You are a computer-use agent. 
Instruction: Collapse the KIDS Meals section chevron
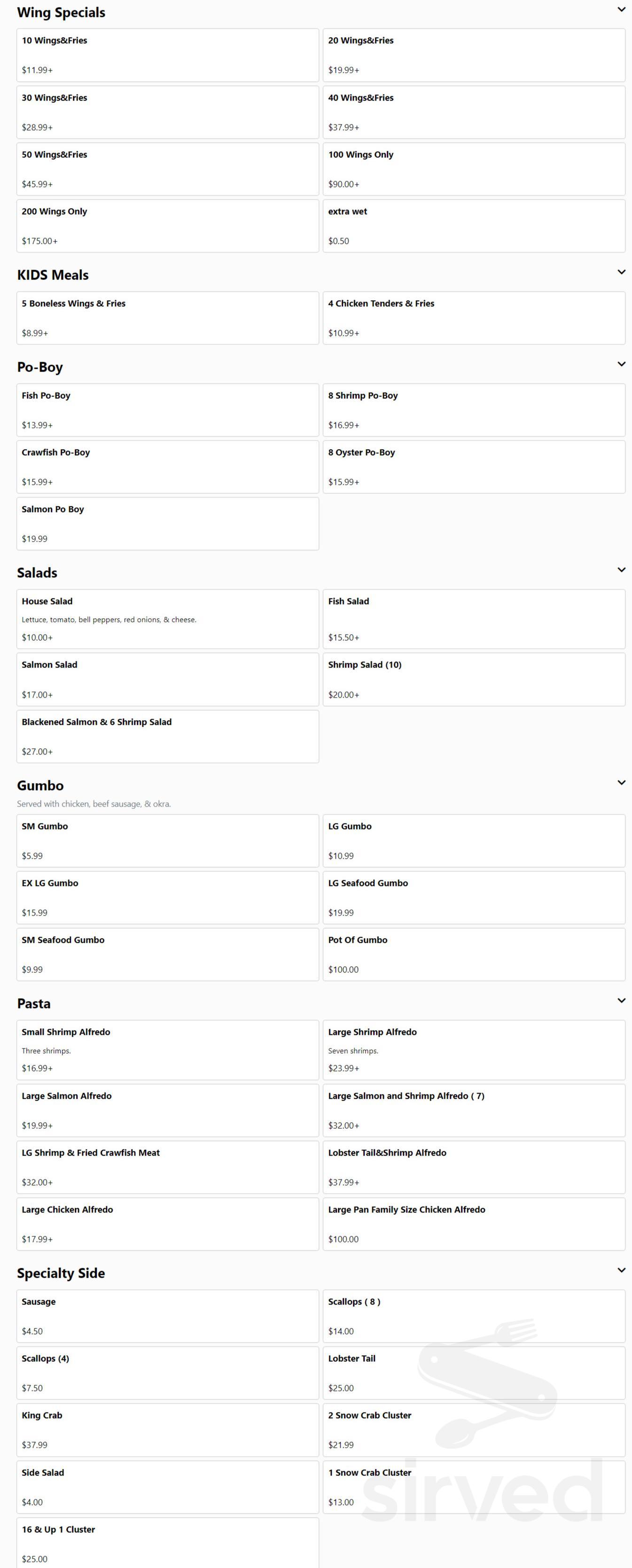click(621, 272)
